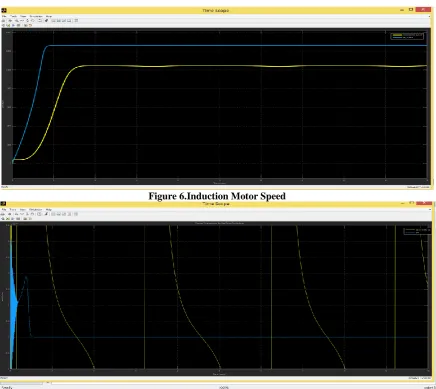
Task: Click blue step-forward icon in bottom scope toolbar
Action: click(x=13, y=219)
